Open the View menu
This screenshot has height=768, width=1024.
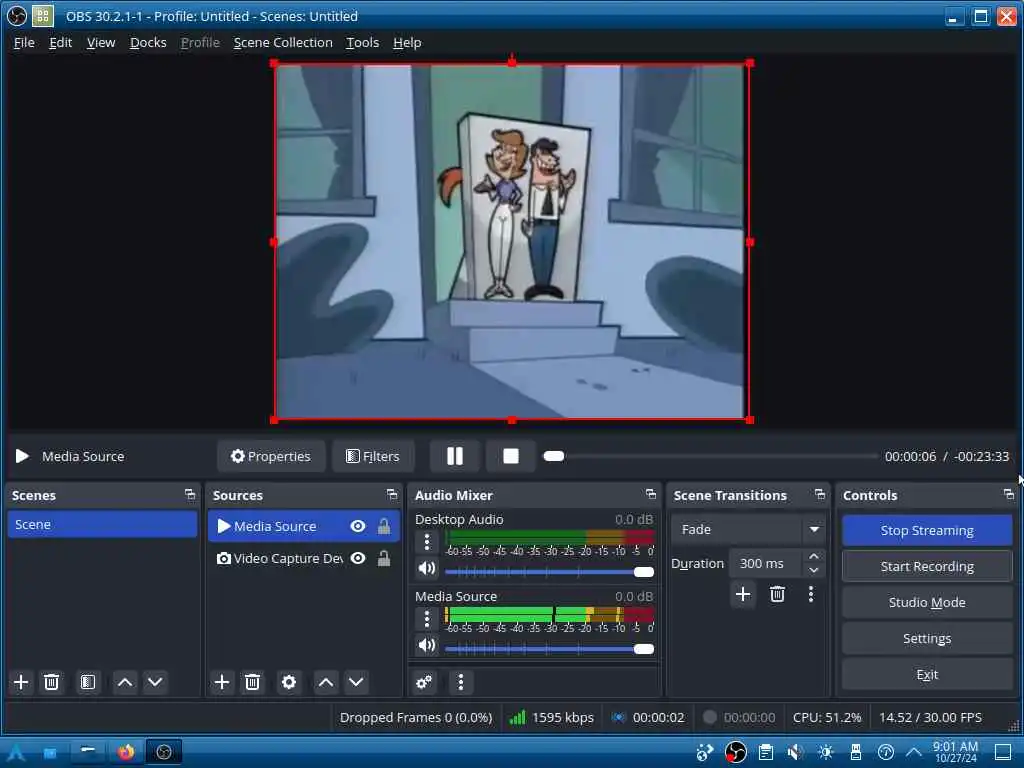pyautogui.click(x=101, y=42)
